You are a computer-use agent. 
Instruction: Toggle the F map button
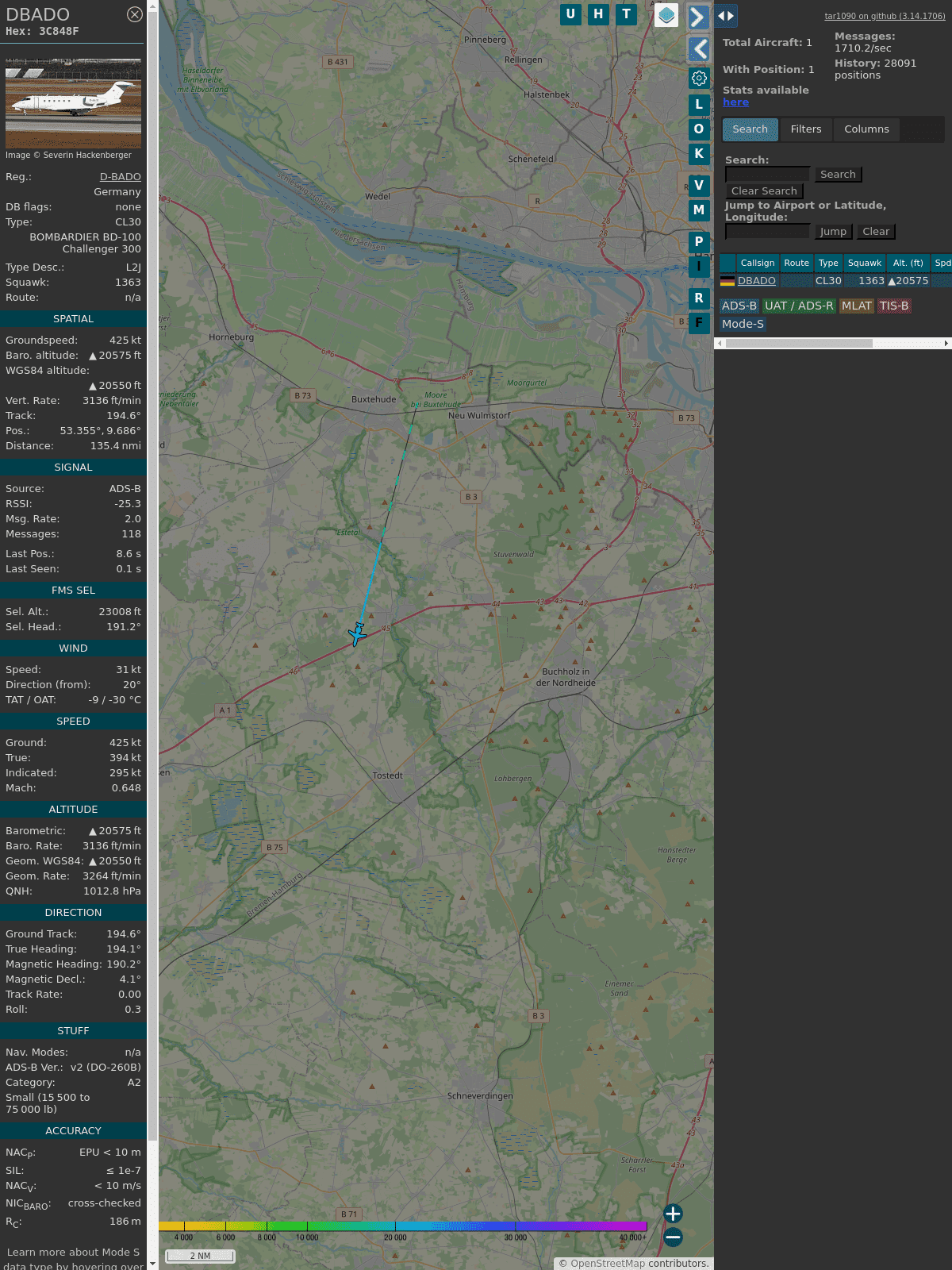(x=699, y=323)
